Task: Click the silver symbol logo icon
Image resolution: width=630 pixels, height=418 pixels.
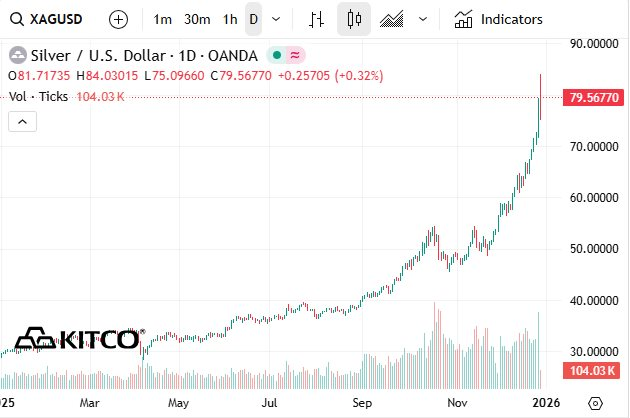Action: [x=18, y=55]
